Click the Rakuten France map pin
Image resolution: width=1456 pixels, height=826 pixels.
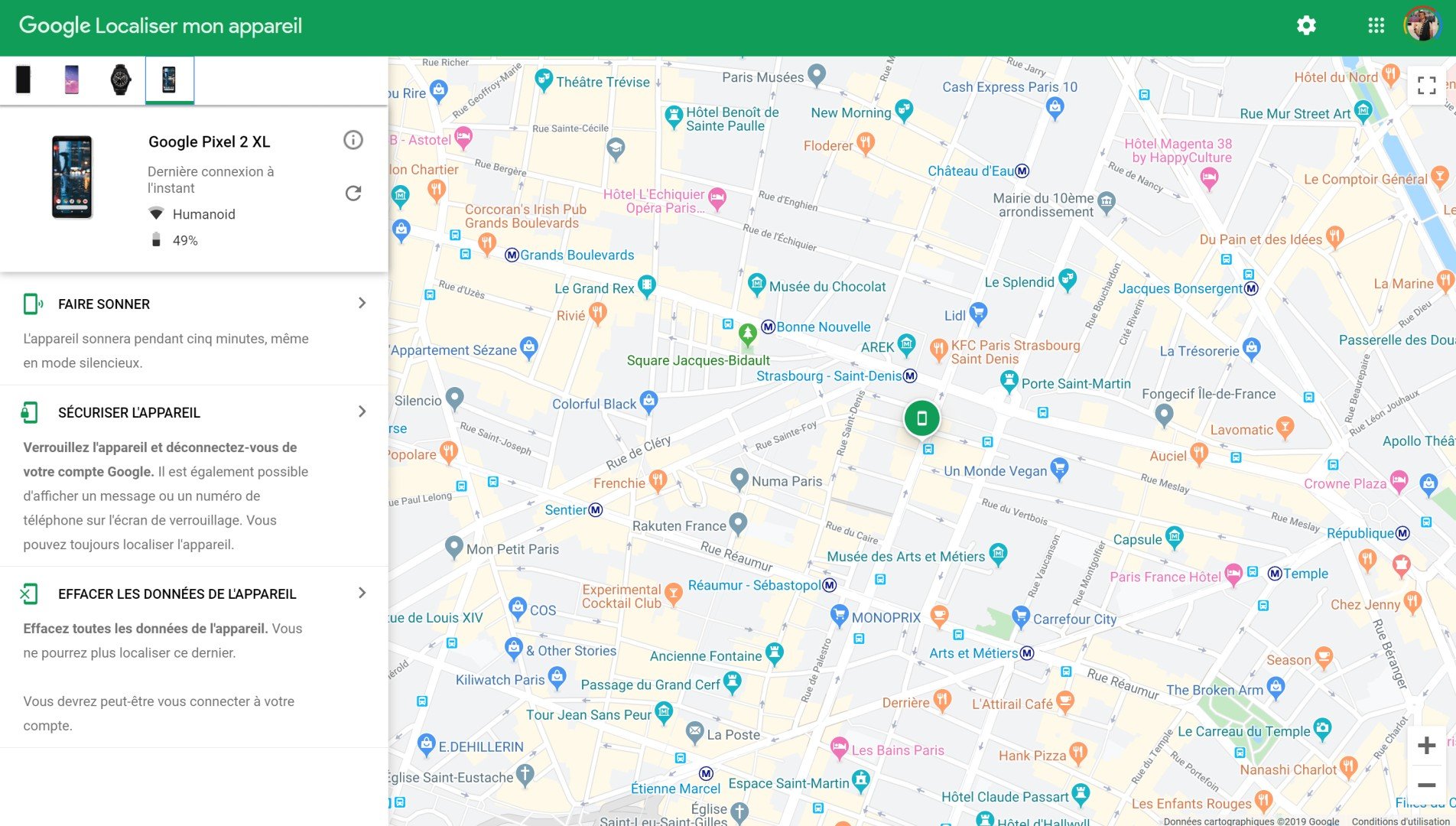(738, 523)
